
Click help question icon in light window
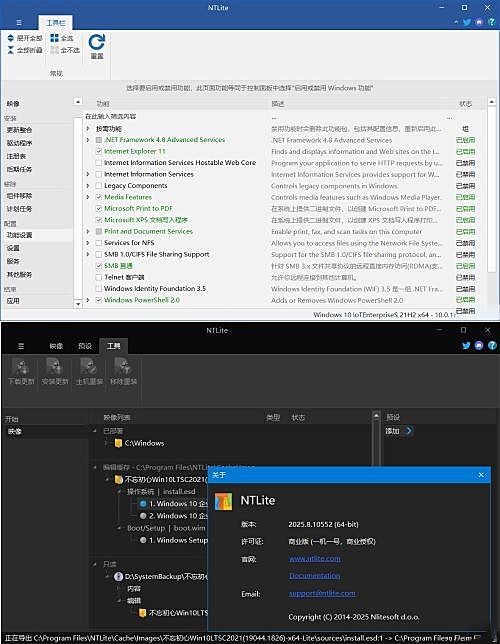[491, 22]
